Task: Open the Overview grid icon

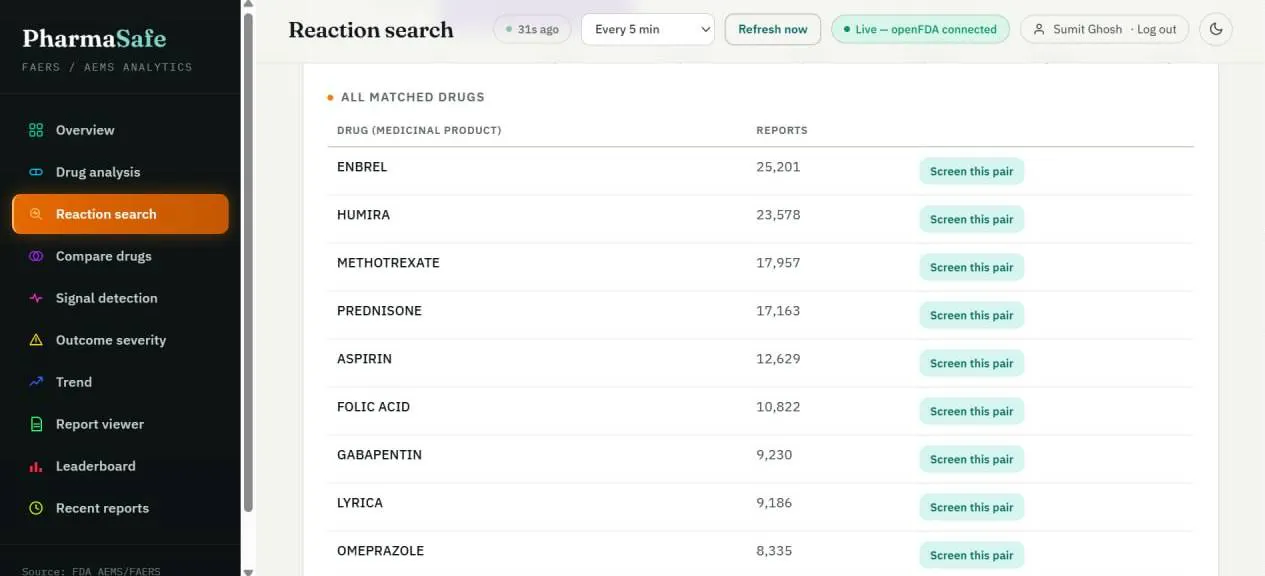Action: coord(36,130)
